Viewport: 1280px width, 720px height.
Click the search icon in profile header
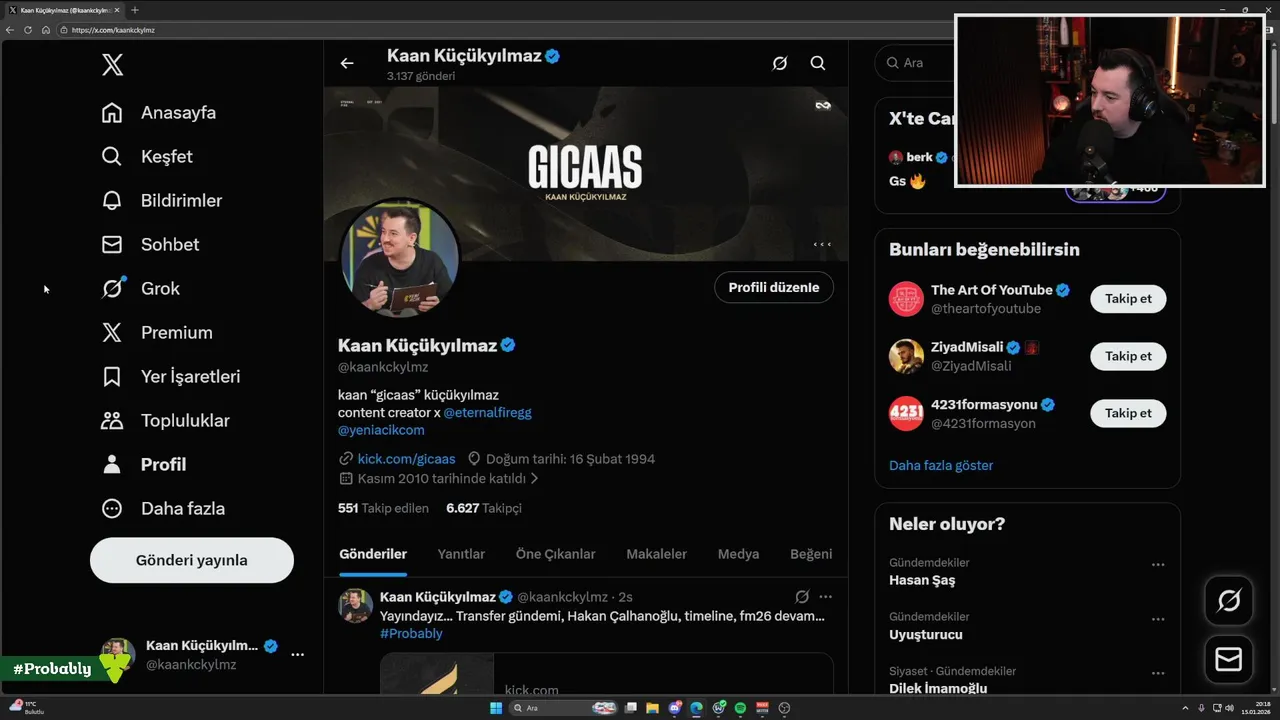[x=818, y=63]
